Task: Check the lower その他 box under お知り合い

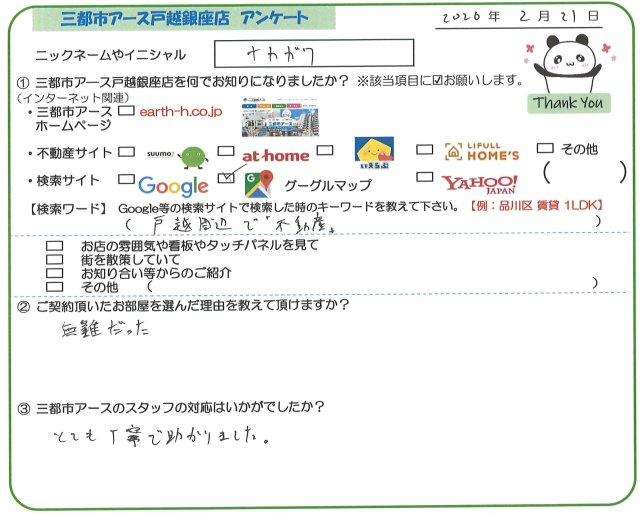Action: [x=55, y=287]
